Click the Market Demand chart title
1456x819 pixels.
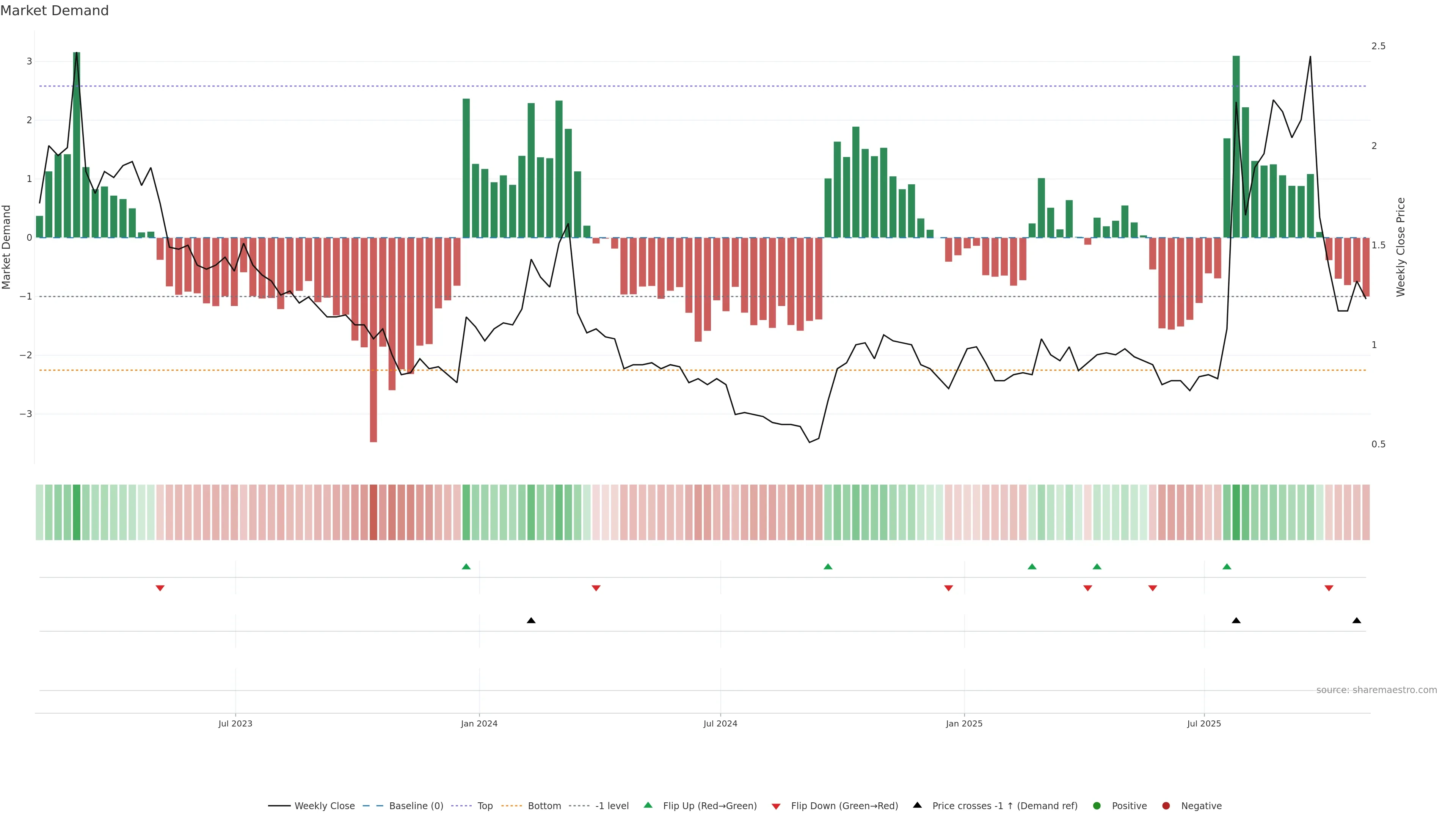[x=54, y=11]
